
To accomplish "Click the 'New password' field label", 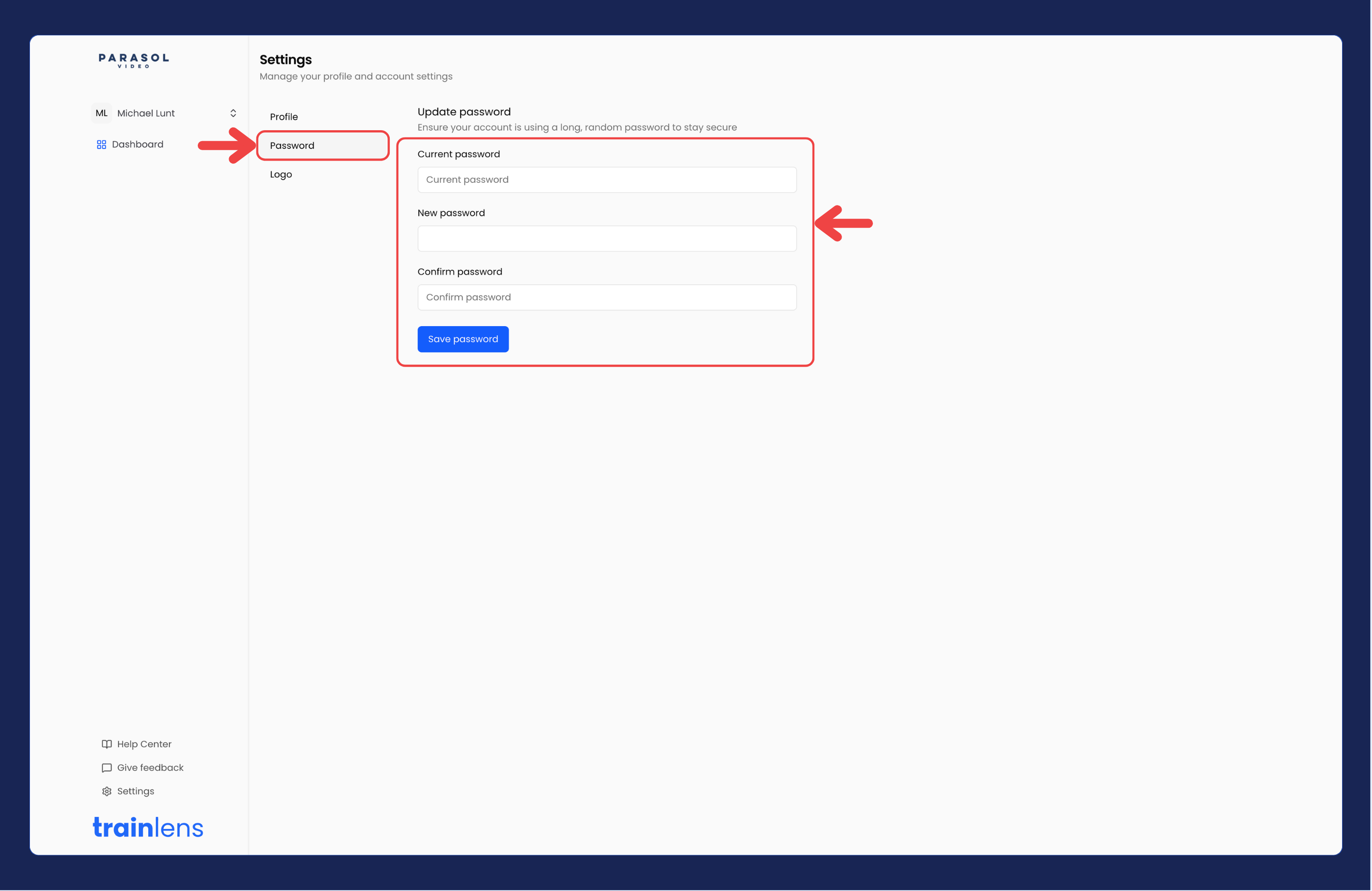I will coord(451,213).
